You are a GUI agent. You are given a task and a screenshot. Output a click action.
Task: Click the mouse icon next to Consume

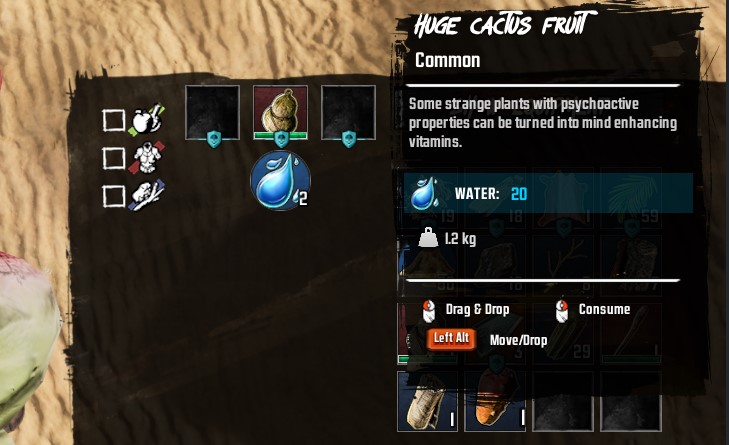click(x=562, y=311)
